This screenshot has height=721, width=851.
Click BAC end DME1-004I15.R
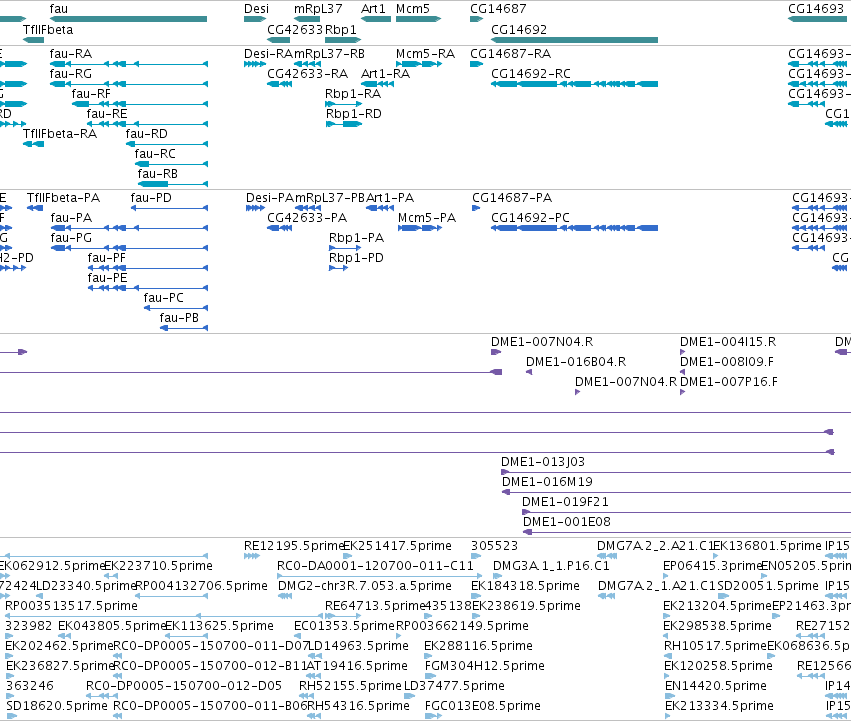click(728, 341)
